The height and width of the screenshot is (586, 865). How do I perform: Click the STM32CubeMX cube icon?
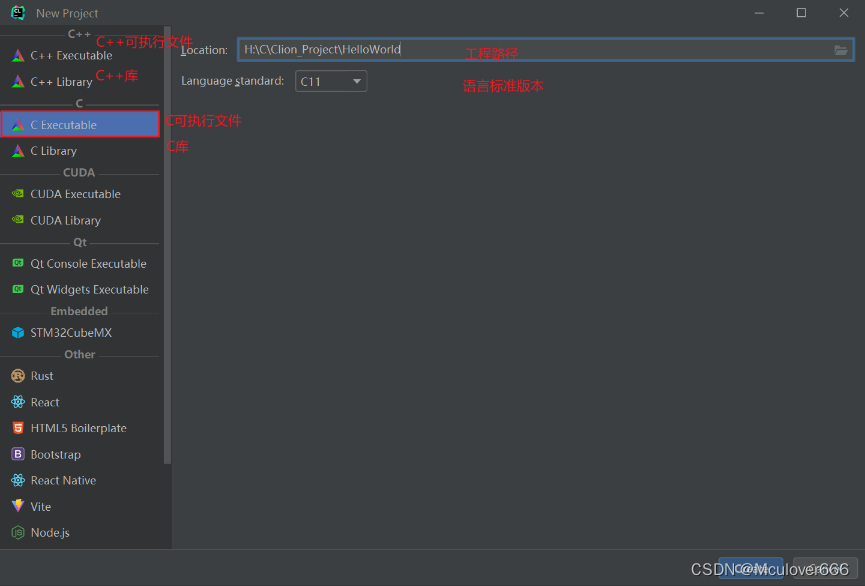pos(18,332)
